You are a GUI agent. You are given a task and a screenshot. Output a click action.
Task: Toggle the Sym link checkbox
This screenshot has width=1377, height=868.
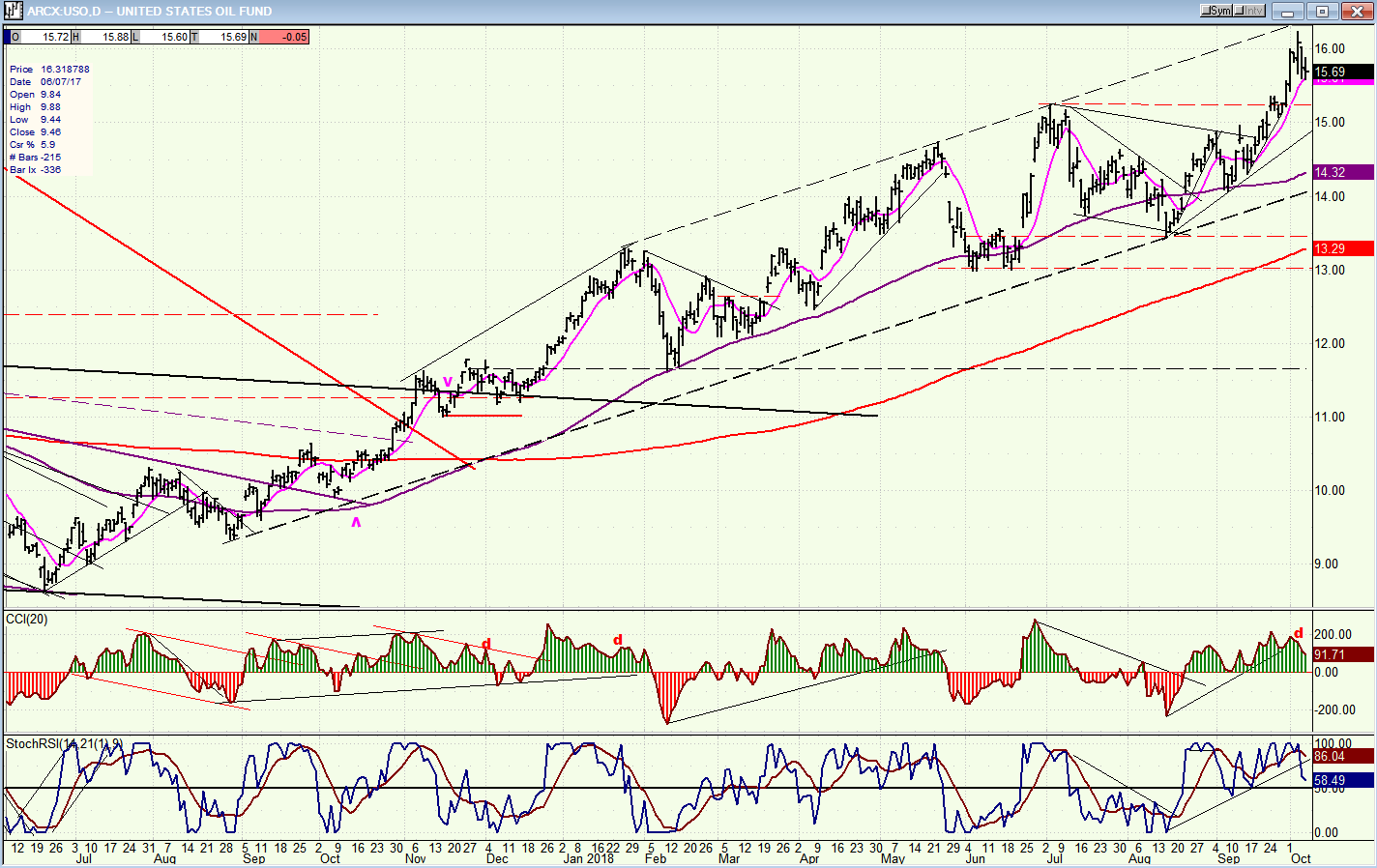coord(1216,11)
